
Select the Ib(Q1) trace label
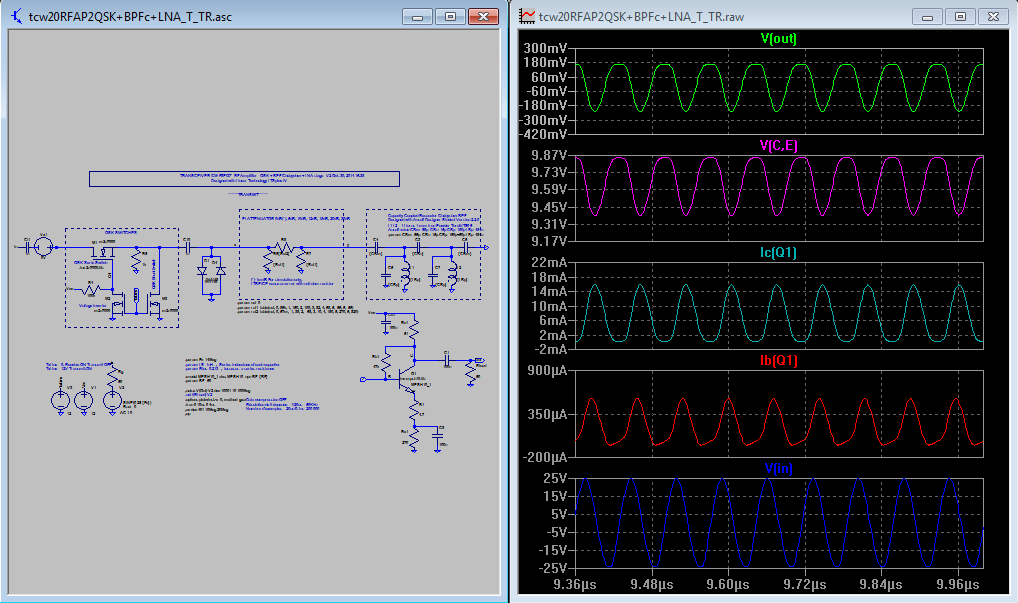coord(779,359)
